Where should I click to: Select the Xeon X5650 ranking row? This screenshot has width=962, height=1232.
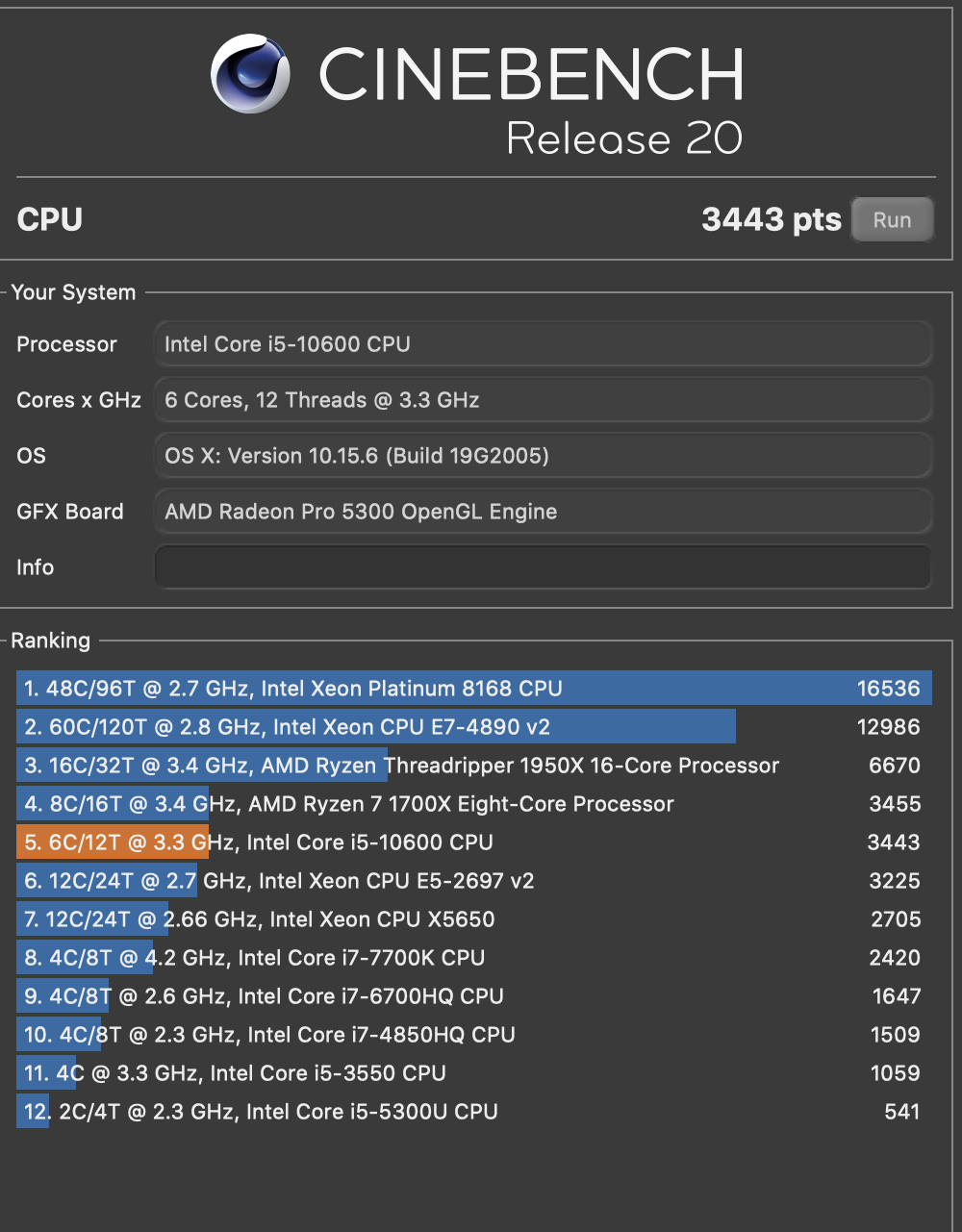[473, 919]
